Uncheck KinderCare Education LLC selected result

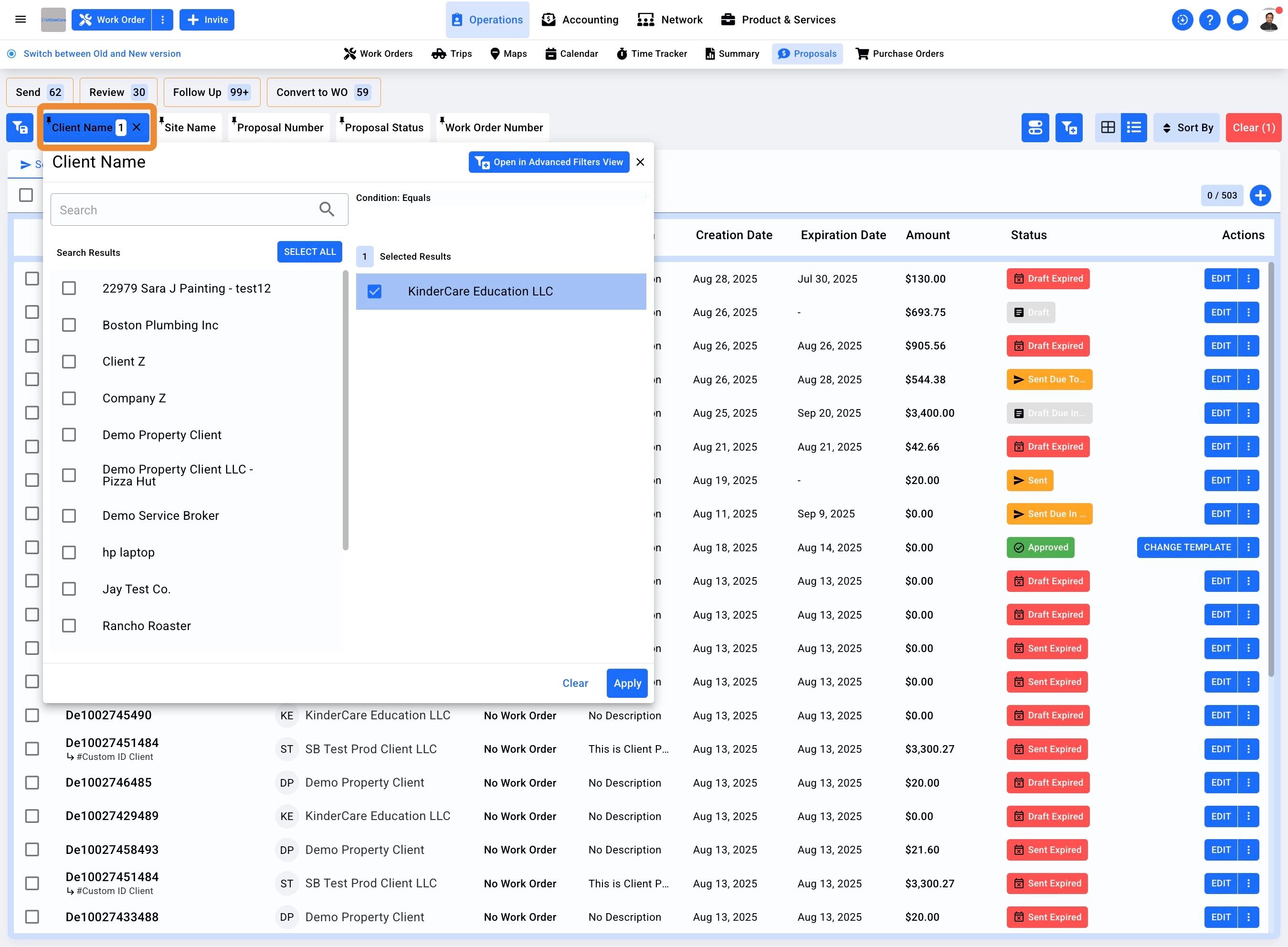point(374,291)
